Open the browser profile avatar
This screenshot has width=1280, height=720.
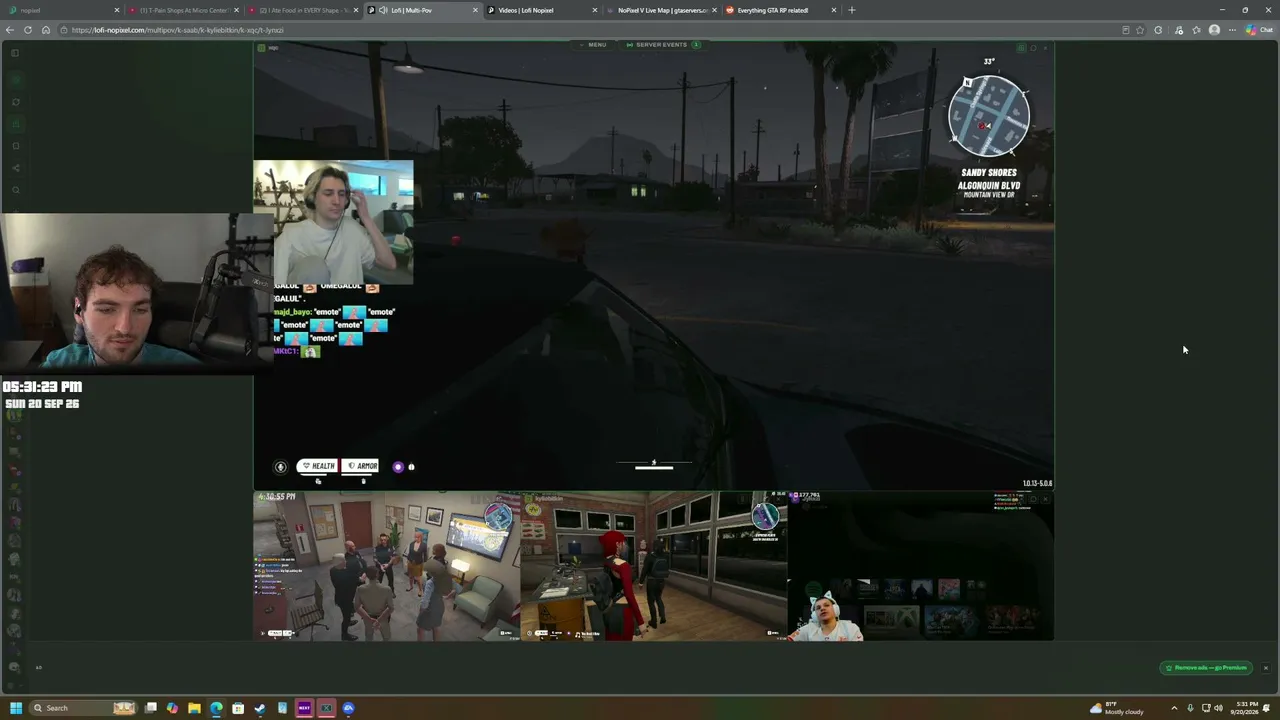click(1214, 30)
